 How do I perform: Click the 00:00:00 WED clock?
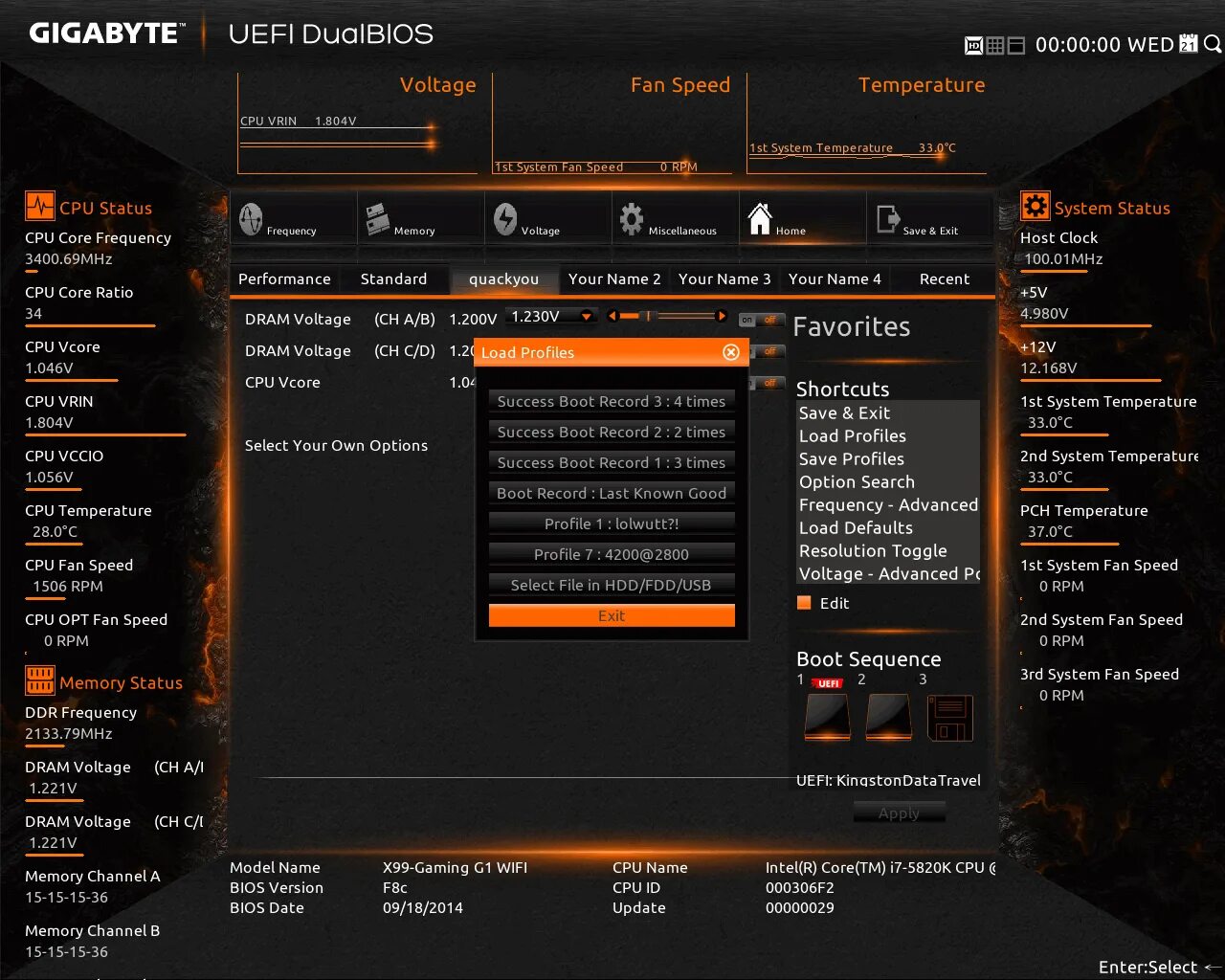1104,45
